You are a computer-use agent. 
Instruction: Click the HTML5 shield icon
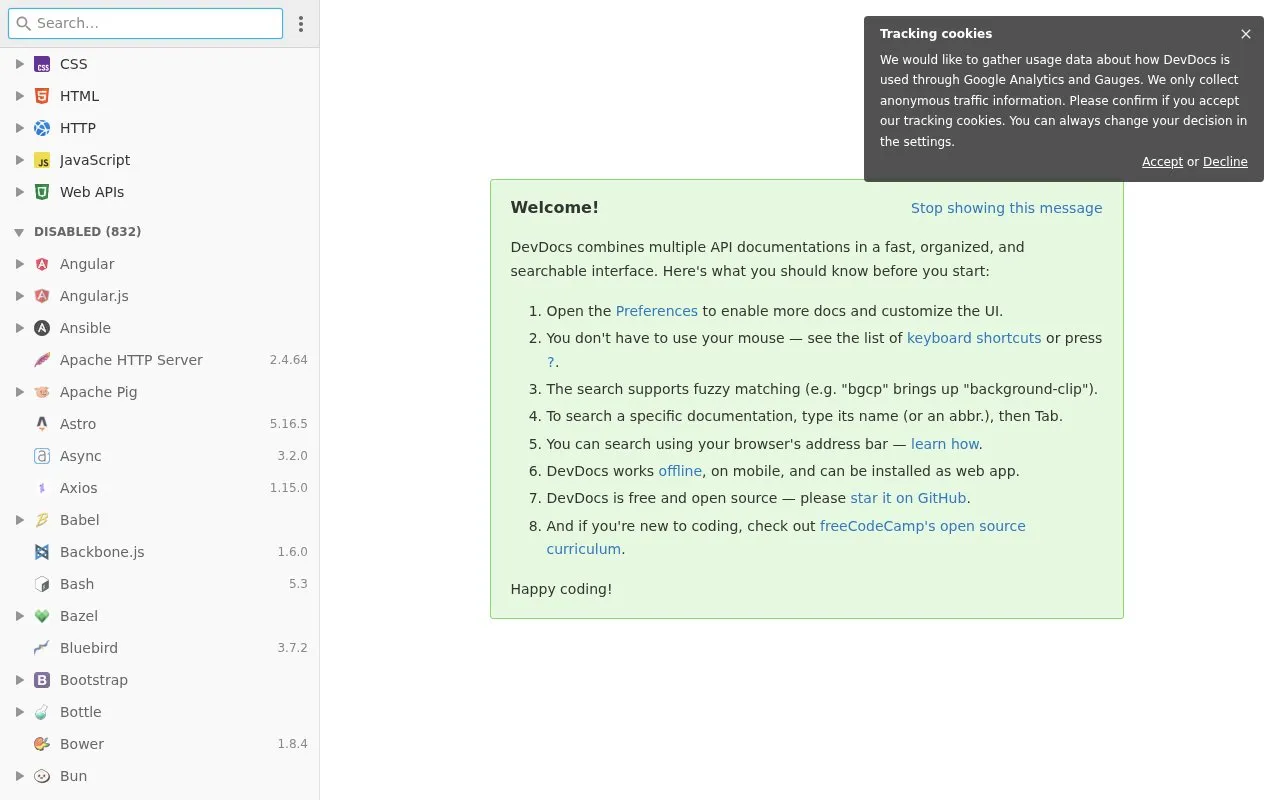pos(42,96)
